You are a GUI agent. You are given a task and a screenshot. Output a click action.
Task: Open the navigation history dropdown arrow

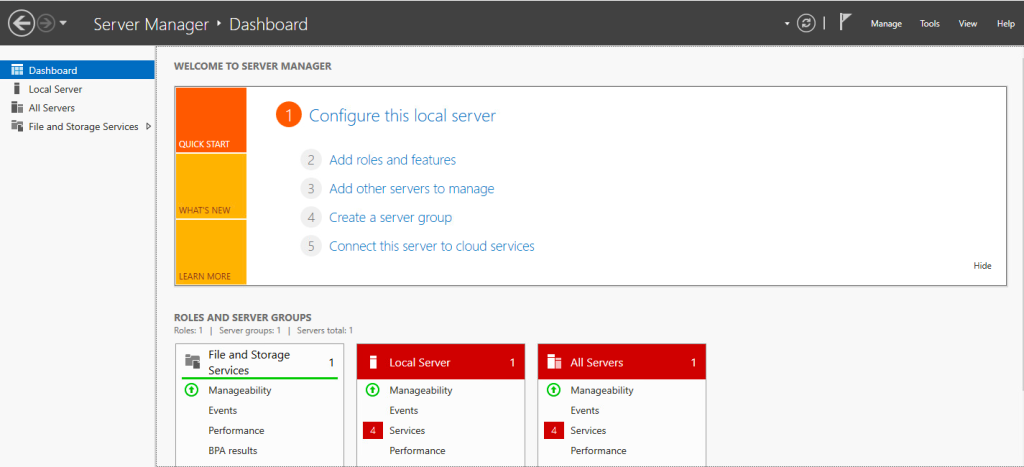pos(63,24)
